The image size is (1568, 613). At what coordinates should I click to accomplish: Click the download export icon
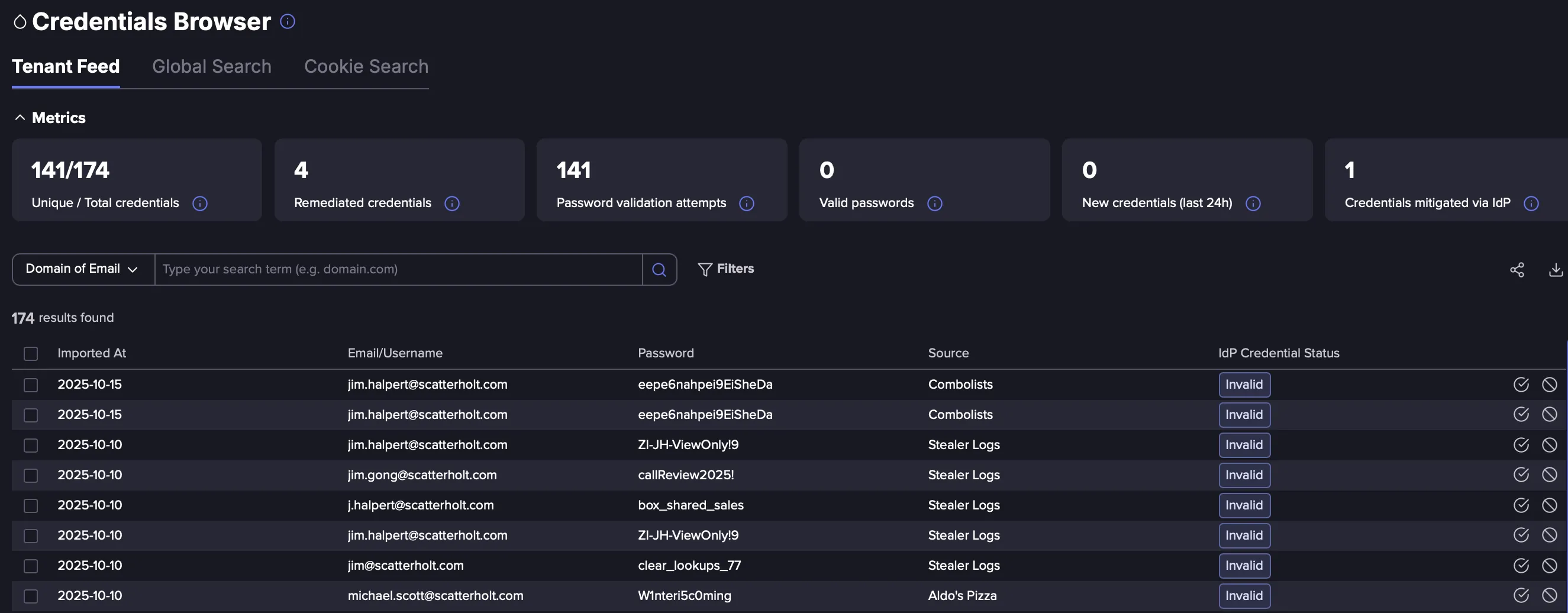coord(1555,270)
